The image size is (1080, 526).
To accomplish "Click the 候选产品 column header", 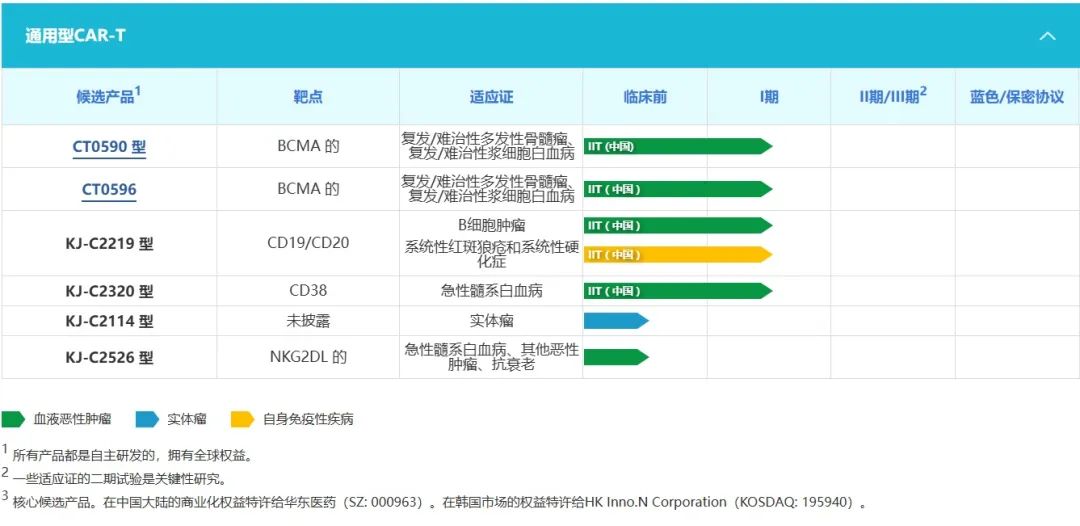I will point(108,96).
